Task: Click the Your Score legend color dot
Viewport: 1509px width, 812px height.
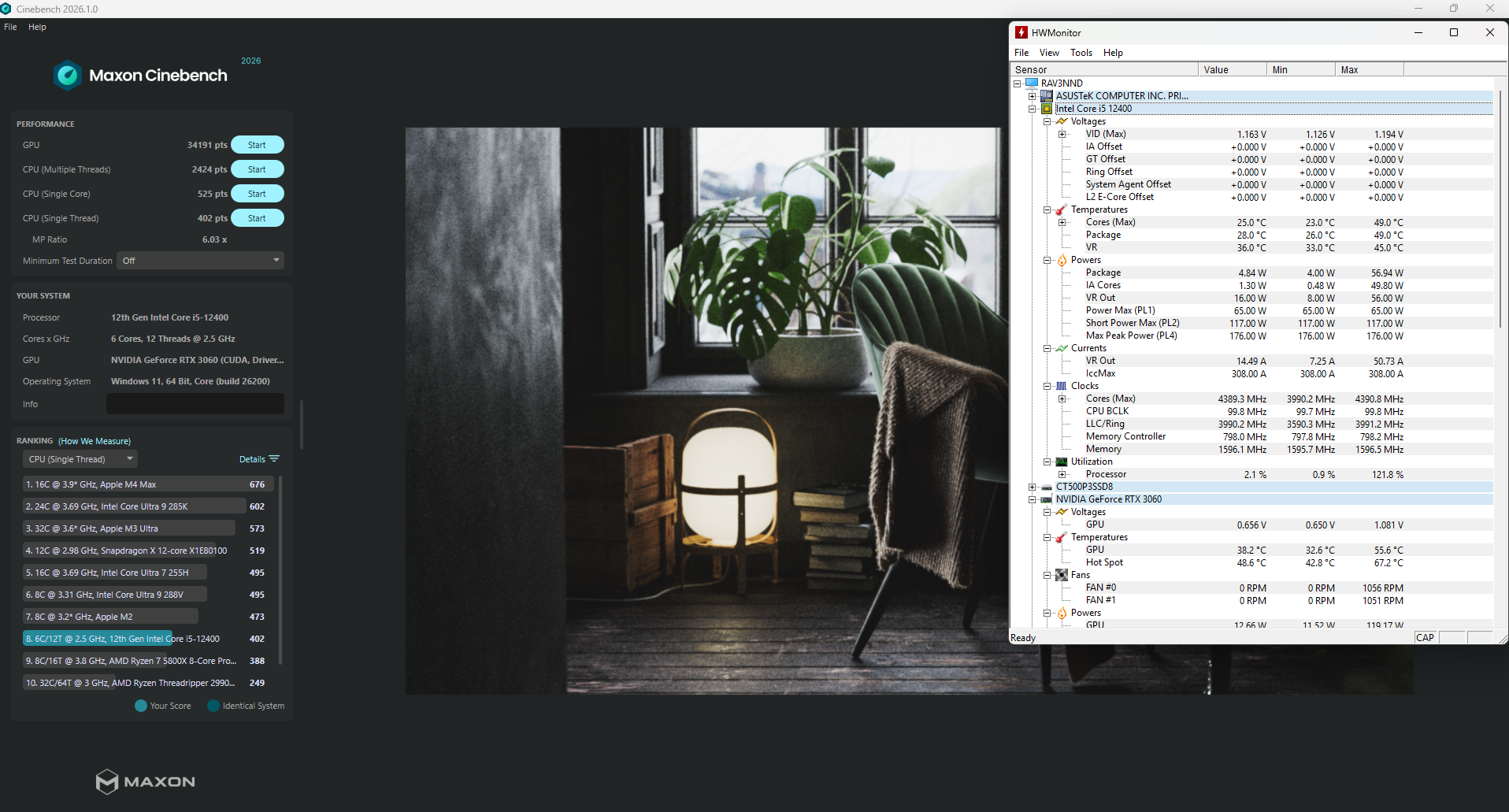Action: click(141, 706)
